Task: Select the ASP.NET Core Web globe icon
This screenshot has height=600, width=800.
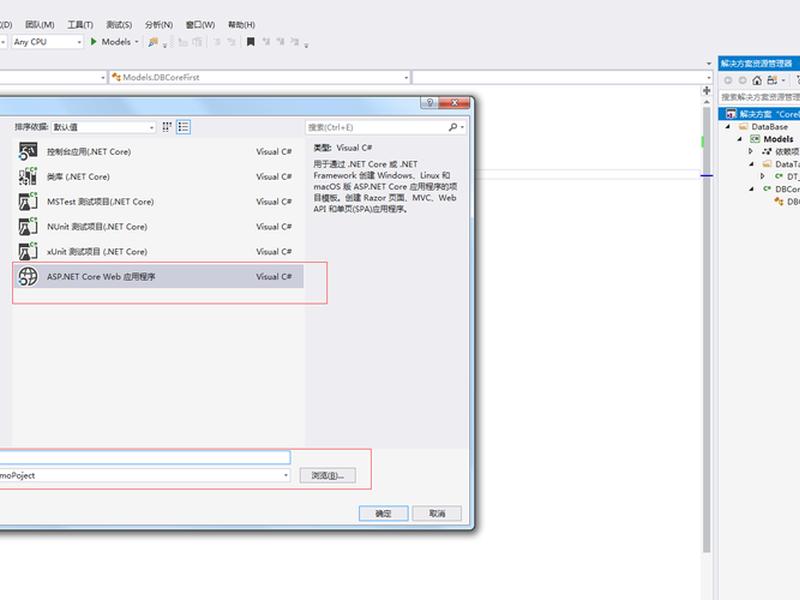Action: coord(28,276)
